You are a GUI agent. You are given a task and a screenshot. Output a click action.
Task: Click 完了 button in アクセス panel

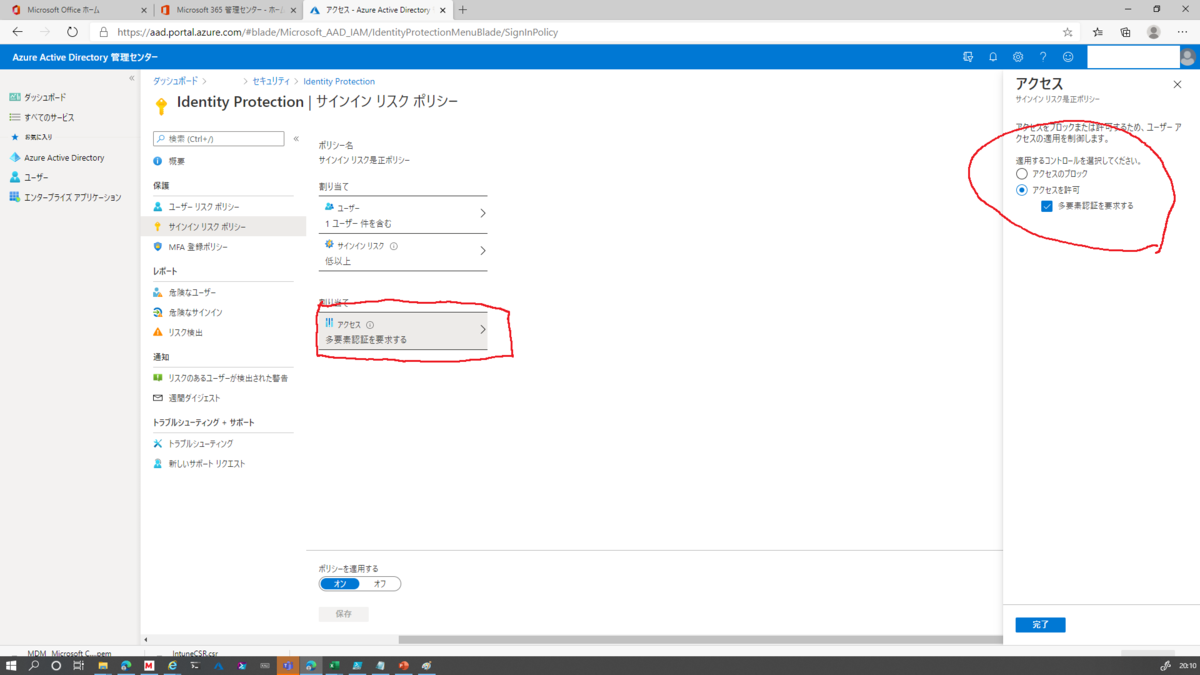(1040, 625)
